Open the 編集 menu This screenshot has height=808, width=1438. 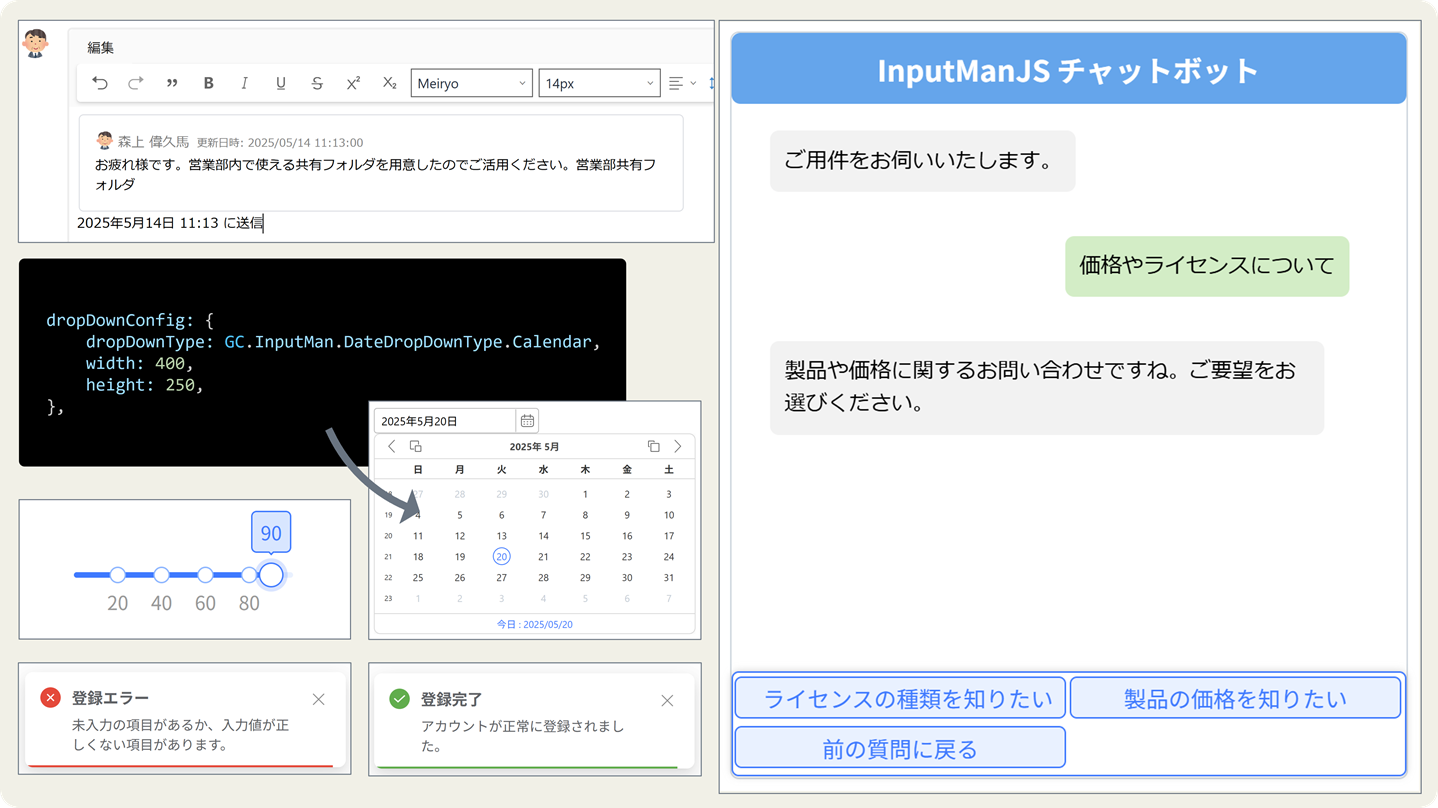pos(100,47)
